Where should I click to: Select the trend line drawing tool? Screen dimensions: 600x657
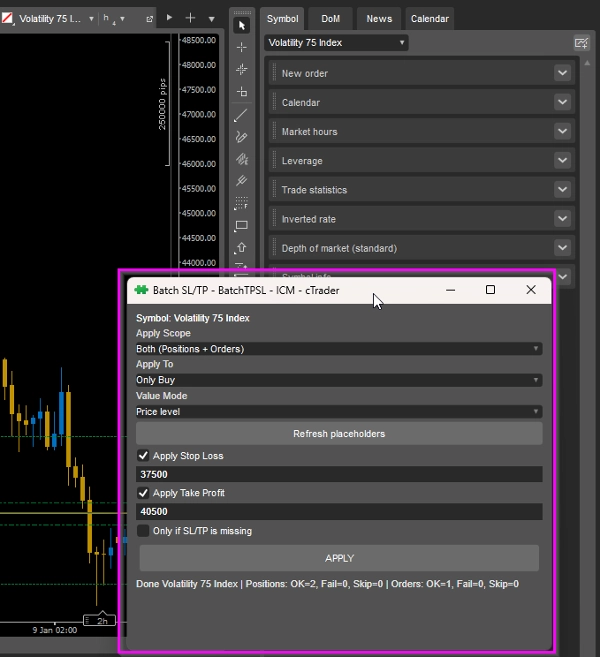[241, 114]
